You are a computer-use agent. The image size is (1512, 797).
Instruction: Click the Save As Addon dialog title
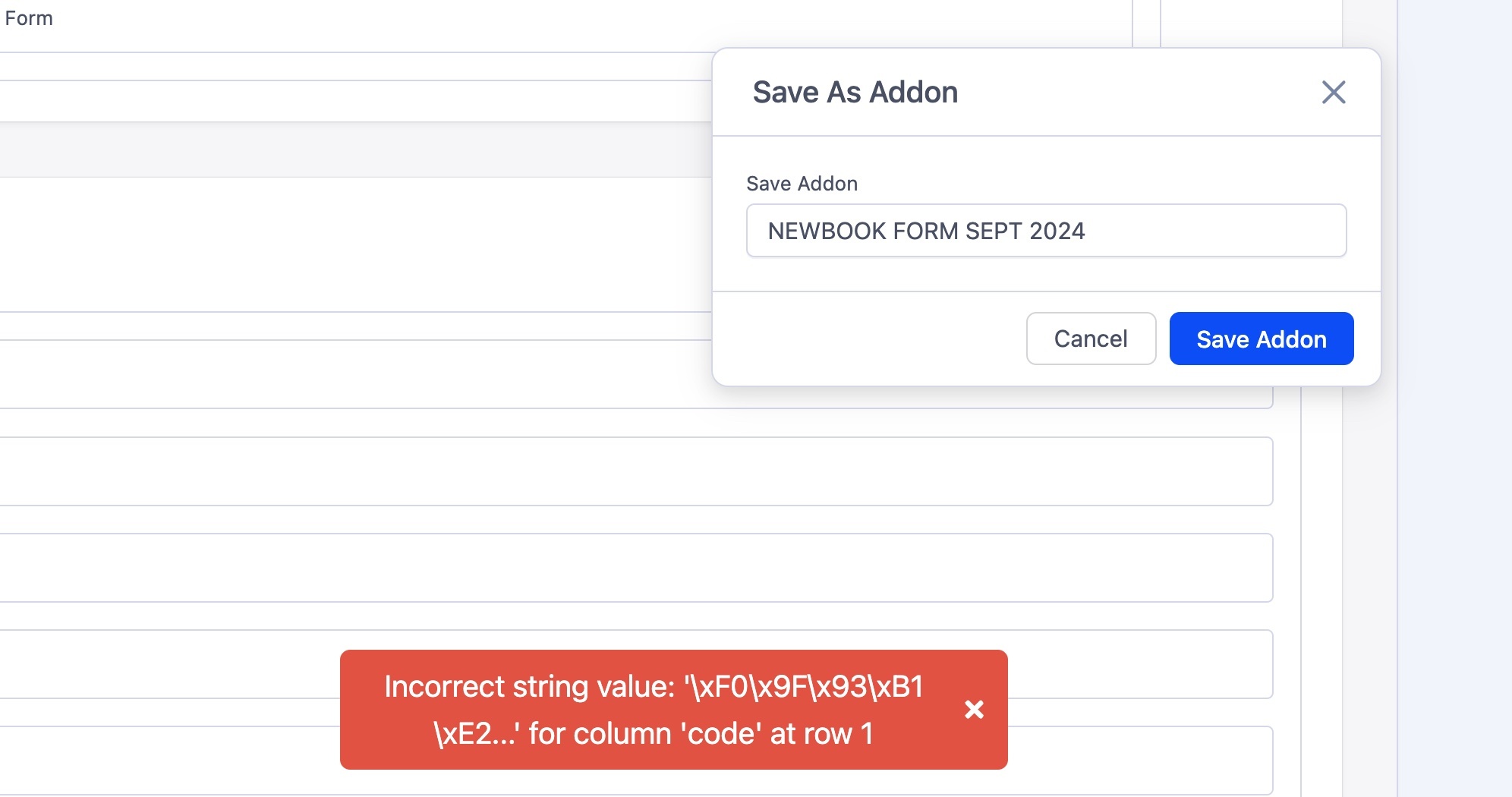855,93
